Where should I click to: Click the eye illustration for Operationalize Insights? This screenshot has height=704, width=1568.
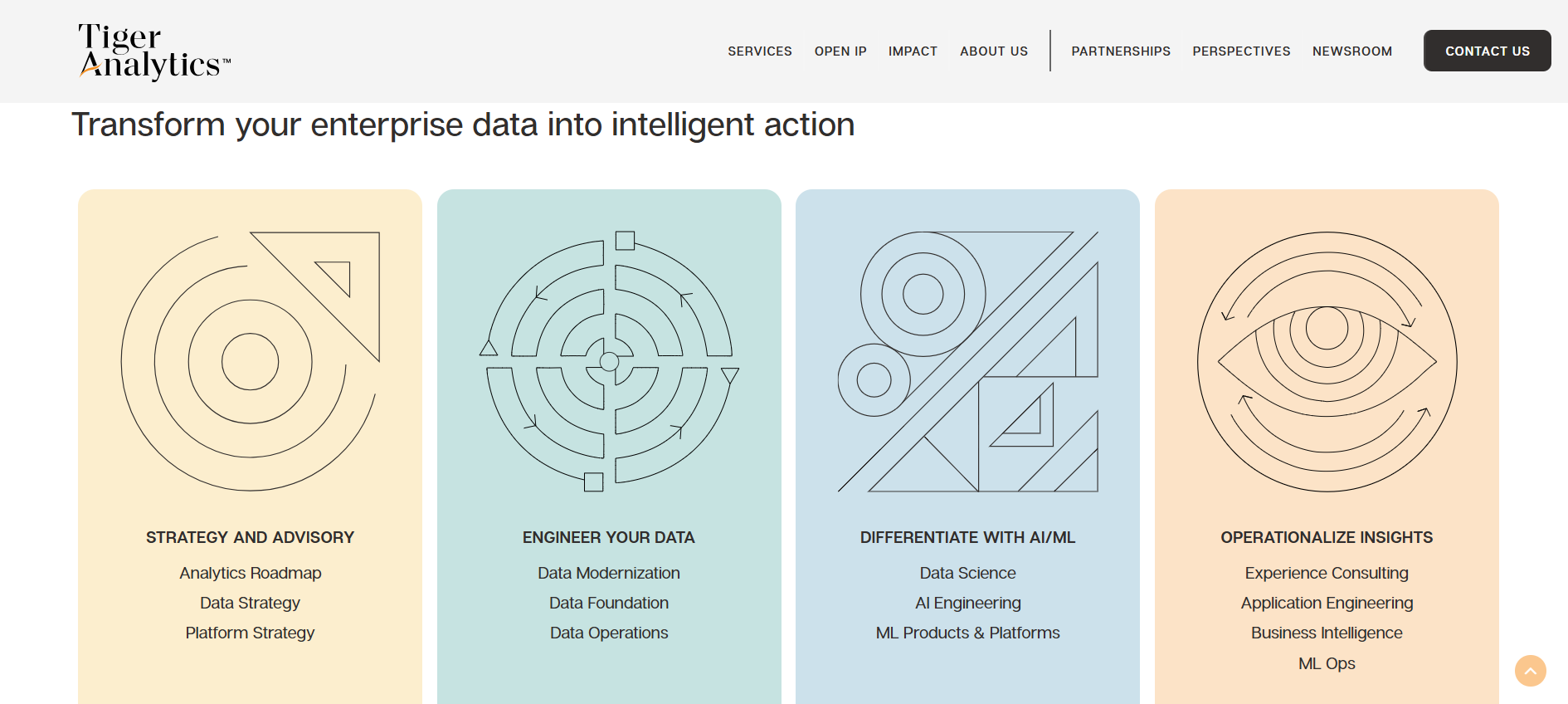1327,361
